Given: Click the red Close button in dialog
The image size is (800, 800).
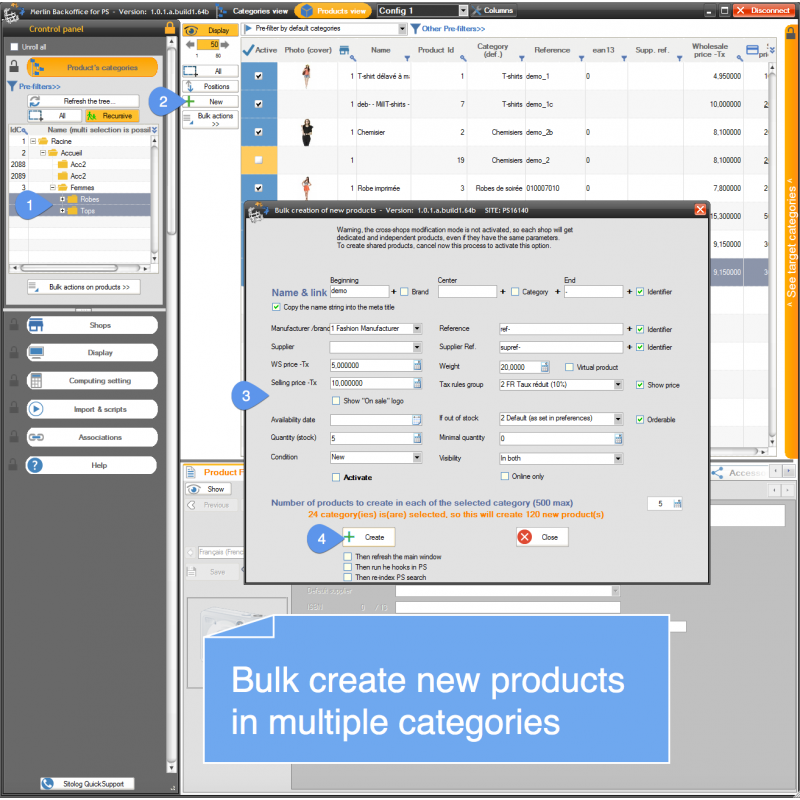Looking at the screenshot, I should [542, 537].
